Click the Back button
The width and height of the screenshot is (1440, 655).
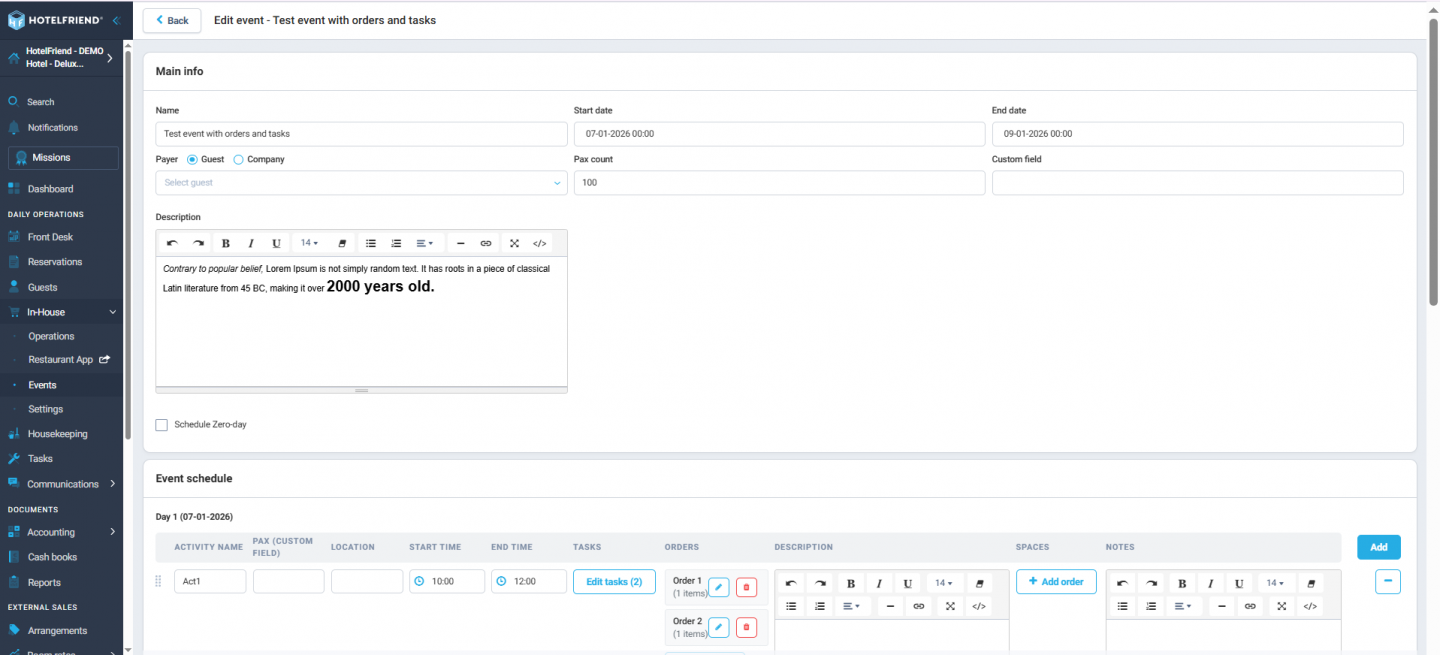[x=172, y=20]
